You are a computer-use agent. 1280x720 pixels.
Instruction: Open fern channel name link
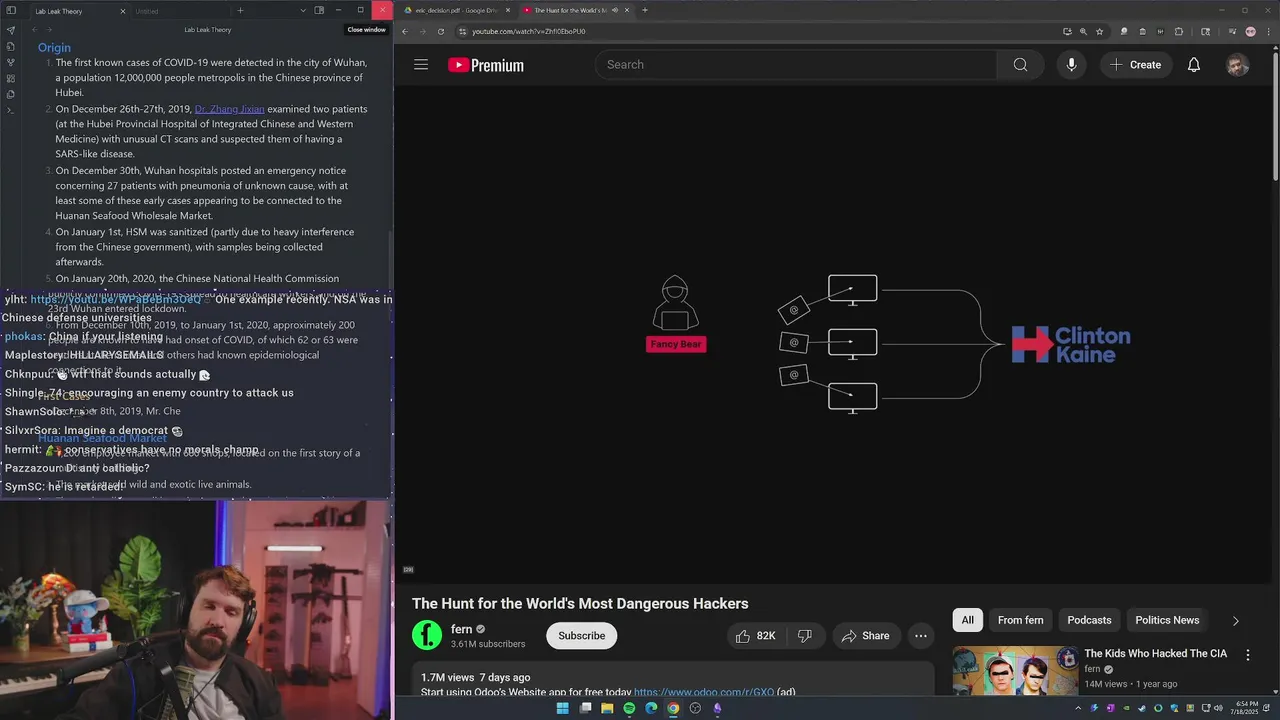tap(461, 629)
